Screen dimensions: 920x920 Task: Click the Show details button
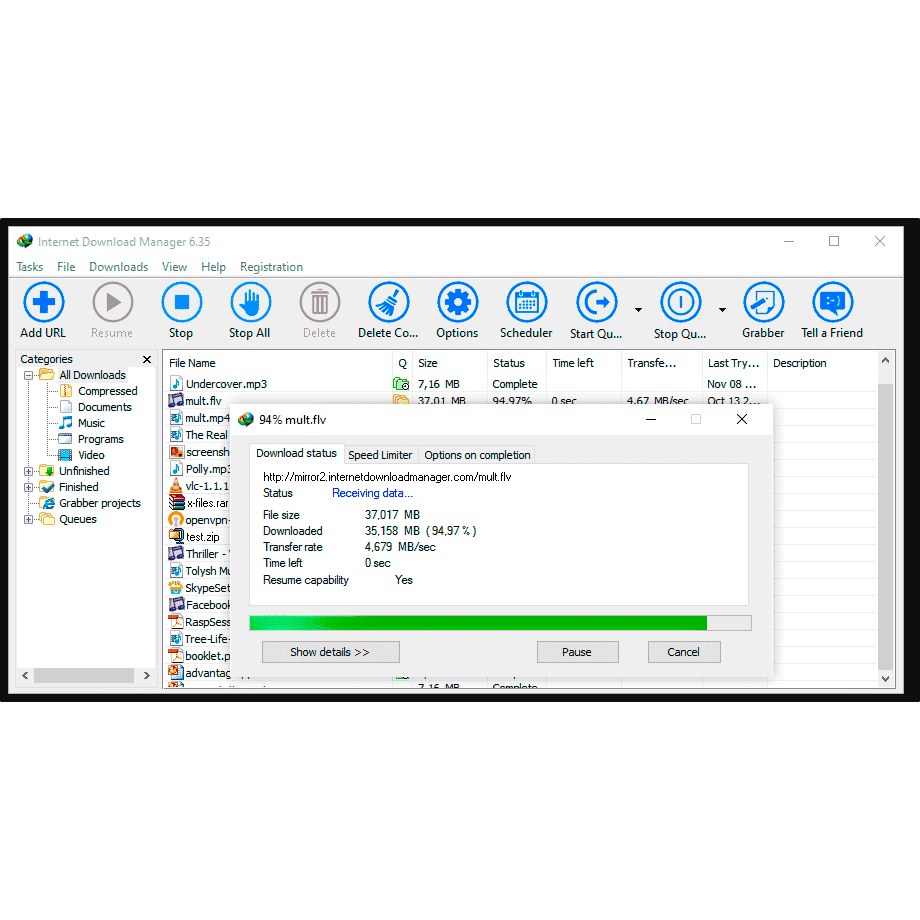click(x=330, y=652)
